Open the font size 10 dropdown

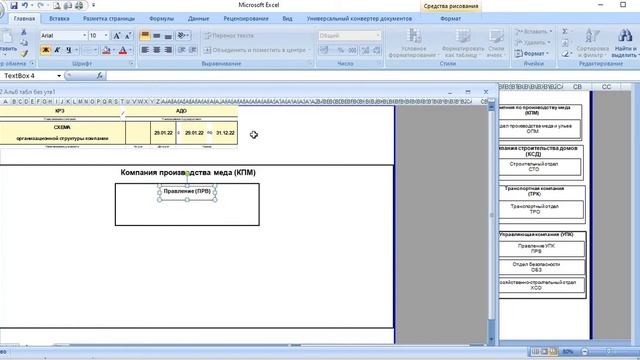pyautogui.click(x=106, y=36)
